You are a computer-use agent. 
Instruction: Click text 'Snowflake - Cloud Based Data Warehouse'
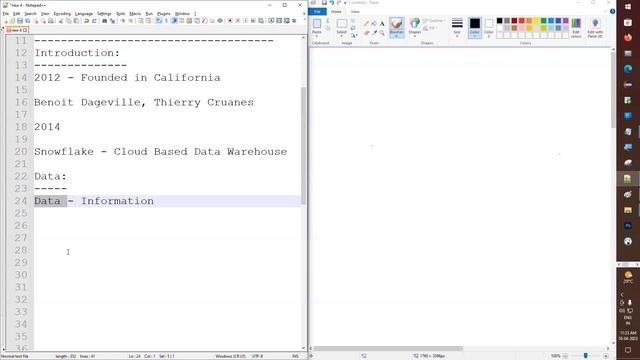click(x=160, y=151)
